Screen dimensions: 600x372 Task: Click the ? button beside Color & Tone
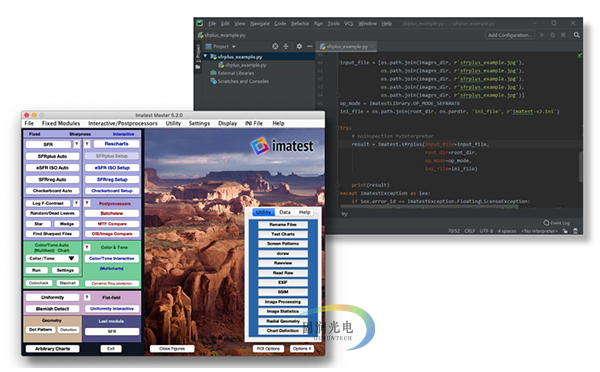tap(87, 247)
